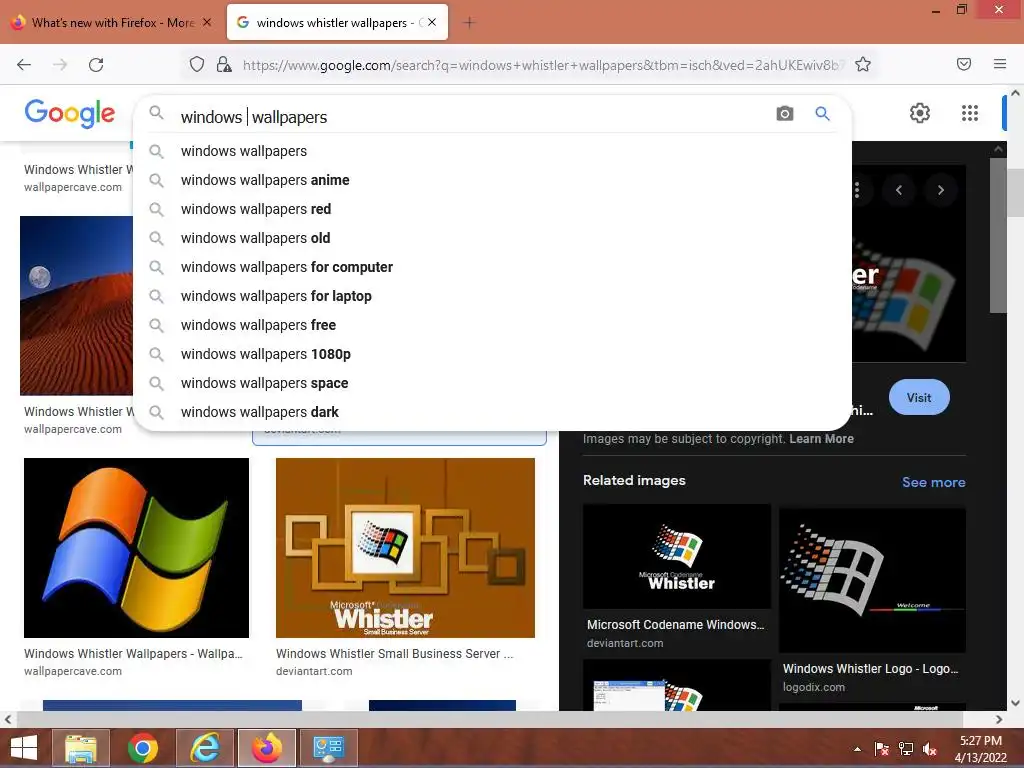
Task: Open Microsoft Codename Whistler related image
Action: coord(677,556)
